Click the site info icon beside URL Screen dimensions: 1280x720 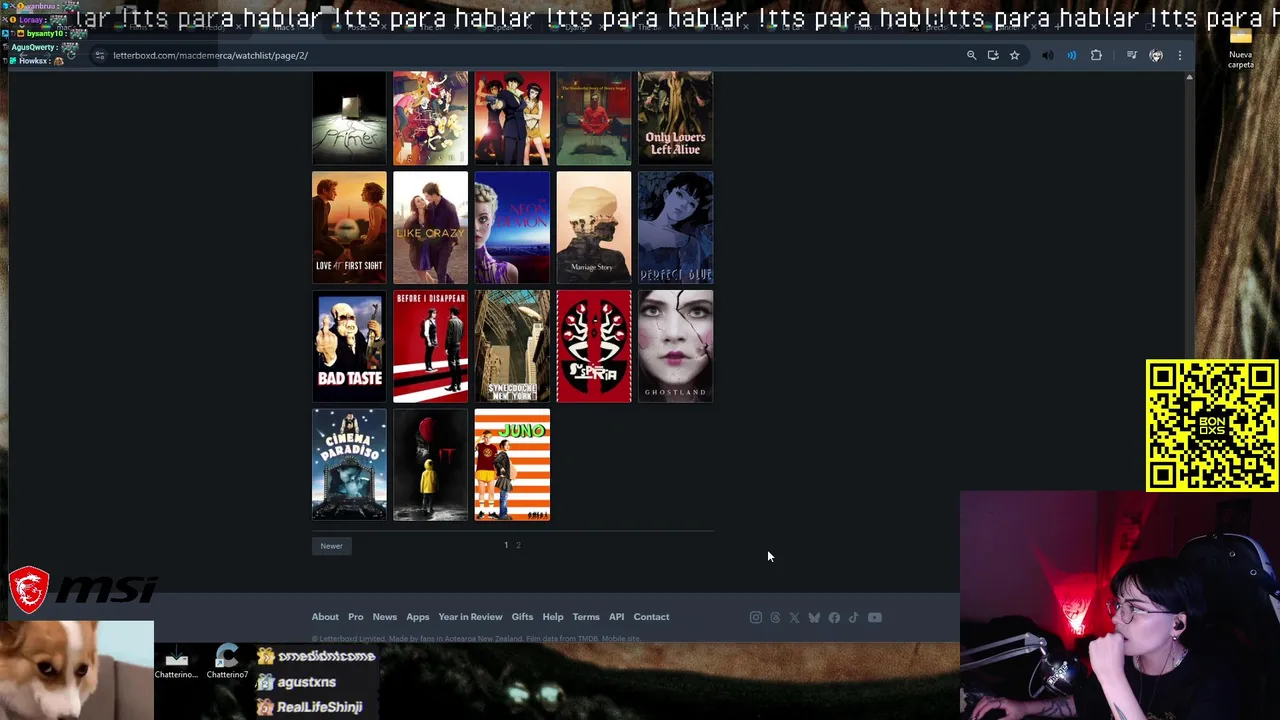[99, 55]
